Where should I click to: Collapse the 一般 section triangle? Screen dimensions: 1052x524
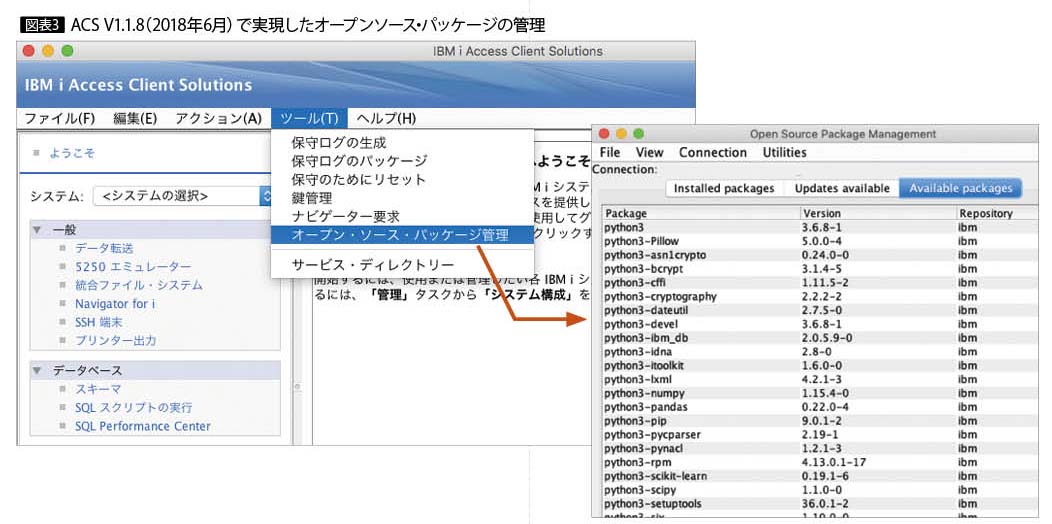tap(37, 230)
